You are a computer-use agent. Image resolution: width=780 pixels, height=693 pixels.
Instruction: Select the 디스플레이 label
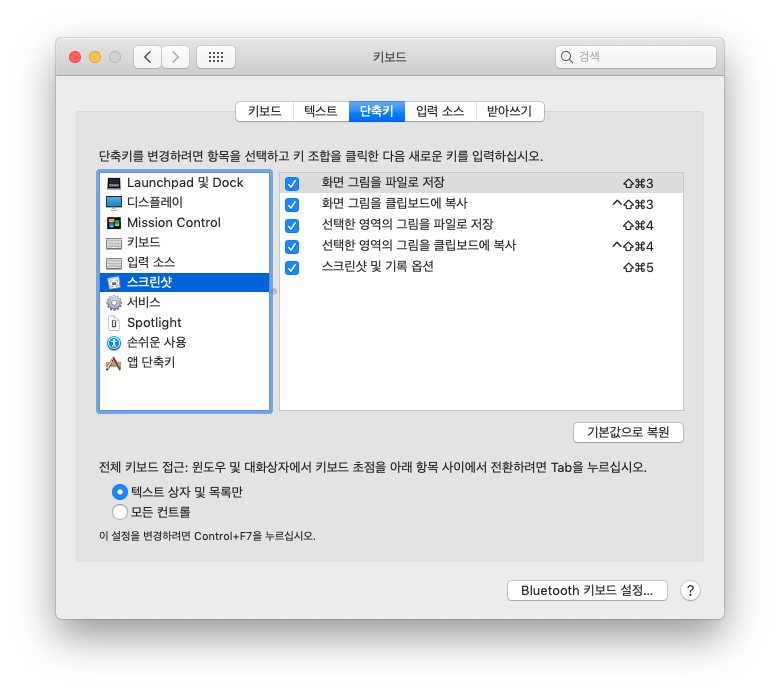pos(155,202)
